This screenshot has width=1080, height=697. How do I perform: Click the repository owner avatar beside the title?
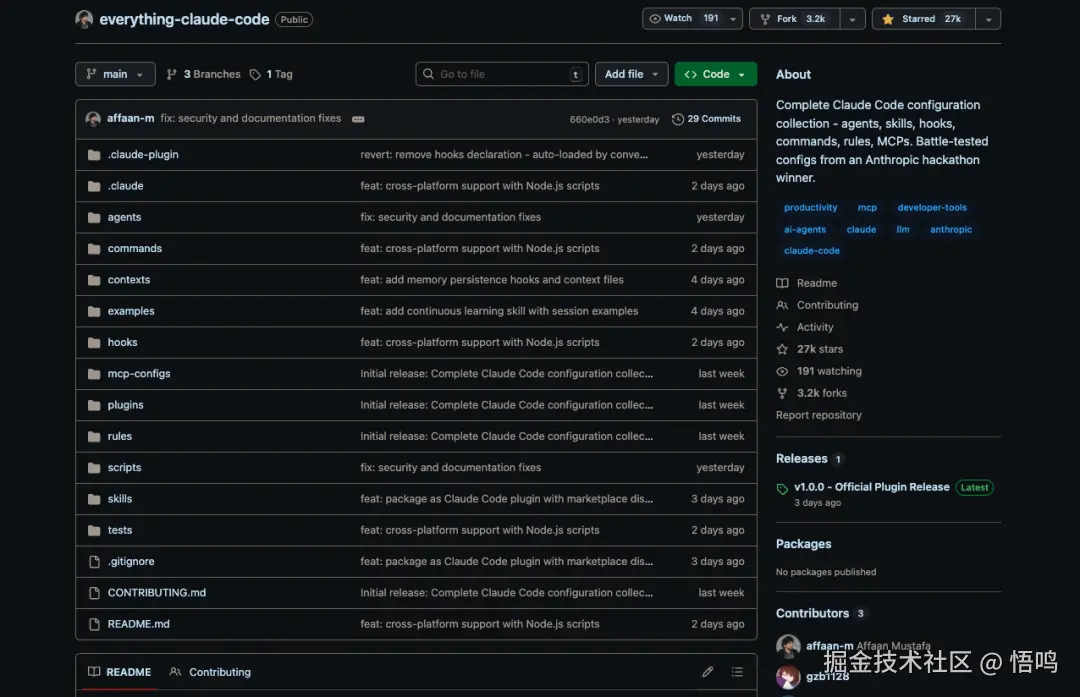84,19
